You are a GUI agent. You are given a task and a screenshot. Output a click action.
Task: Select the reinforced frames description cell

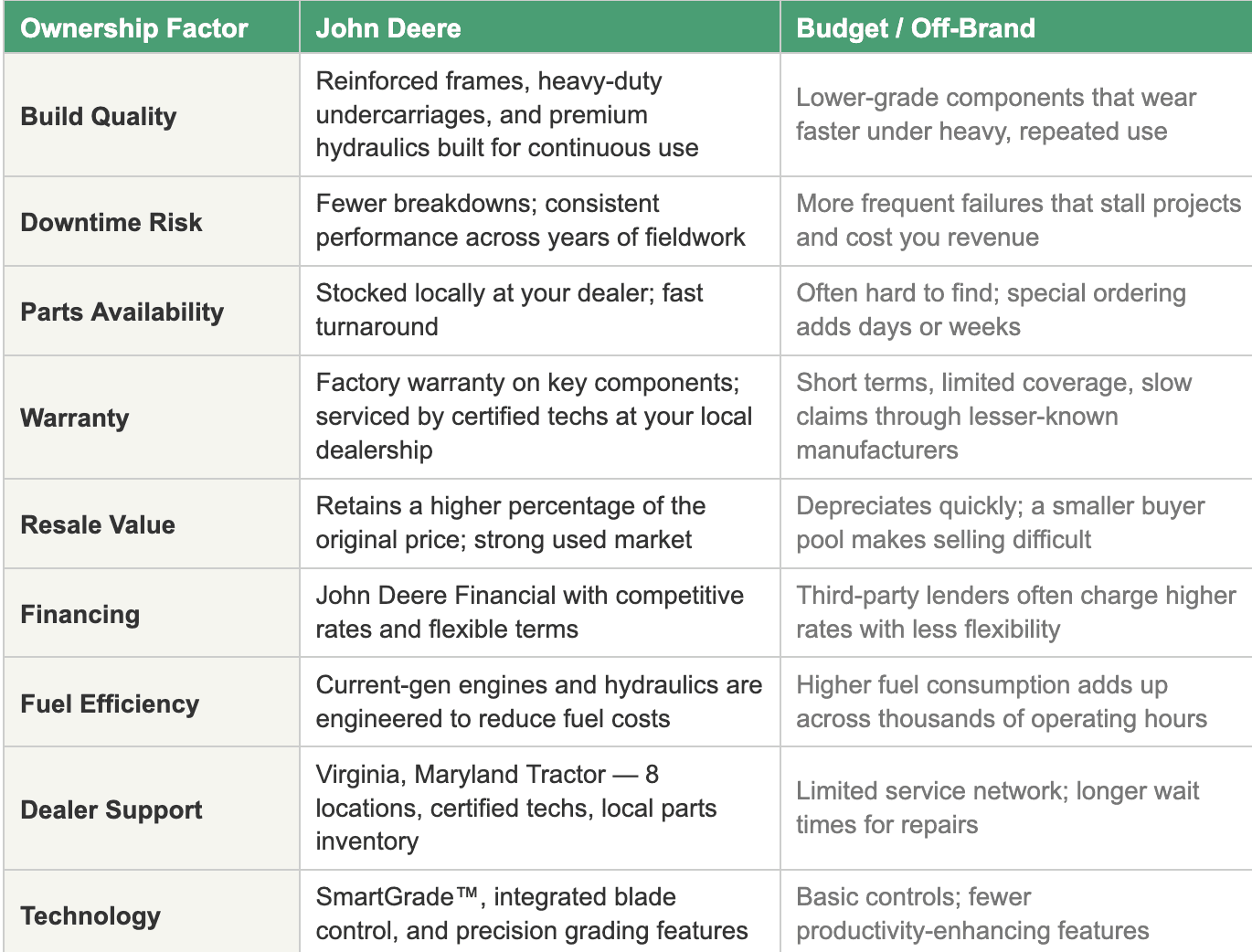[x=507, y=114]
